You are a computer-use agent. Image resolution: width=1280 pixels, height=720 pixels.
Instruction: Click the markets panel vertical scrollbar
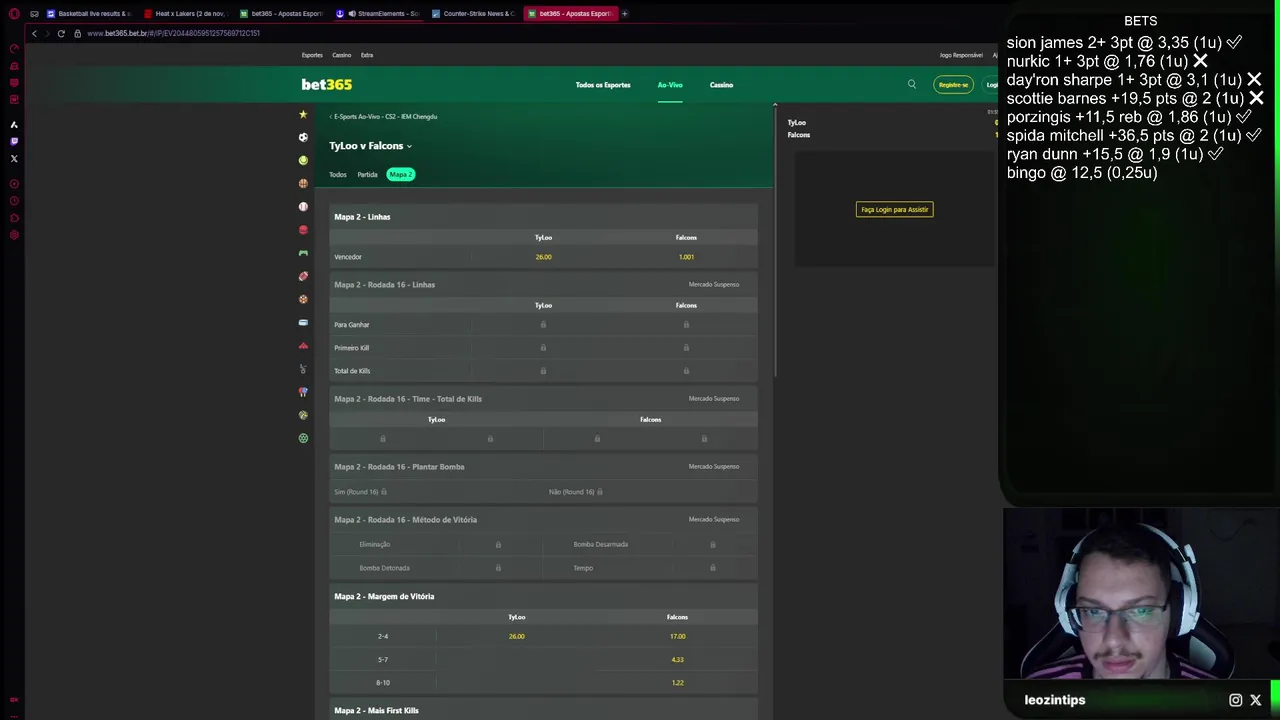coord(775,240)
